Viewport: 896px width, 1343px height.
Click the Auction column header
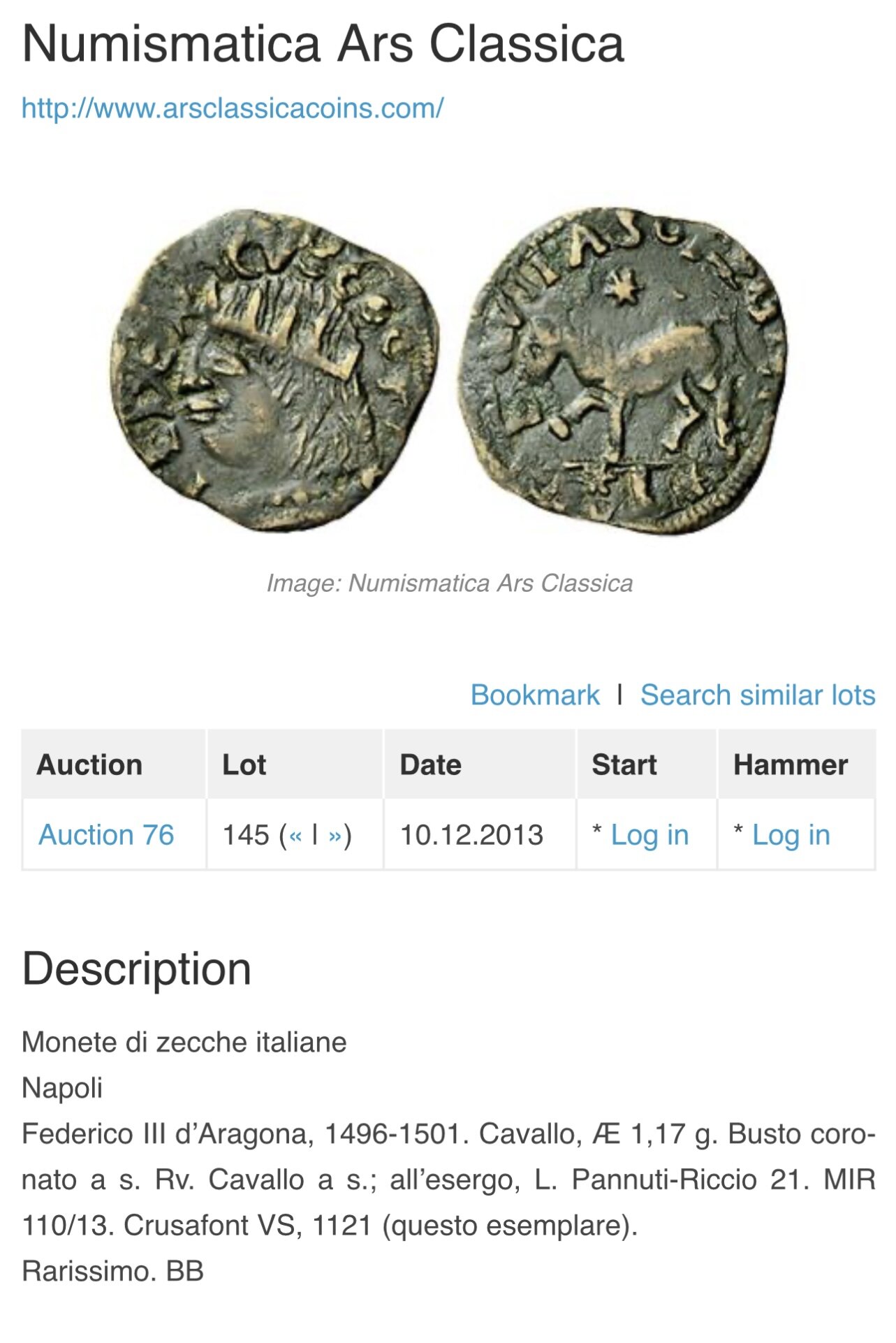tap(89, 764)
